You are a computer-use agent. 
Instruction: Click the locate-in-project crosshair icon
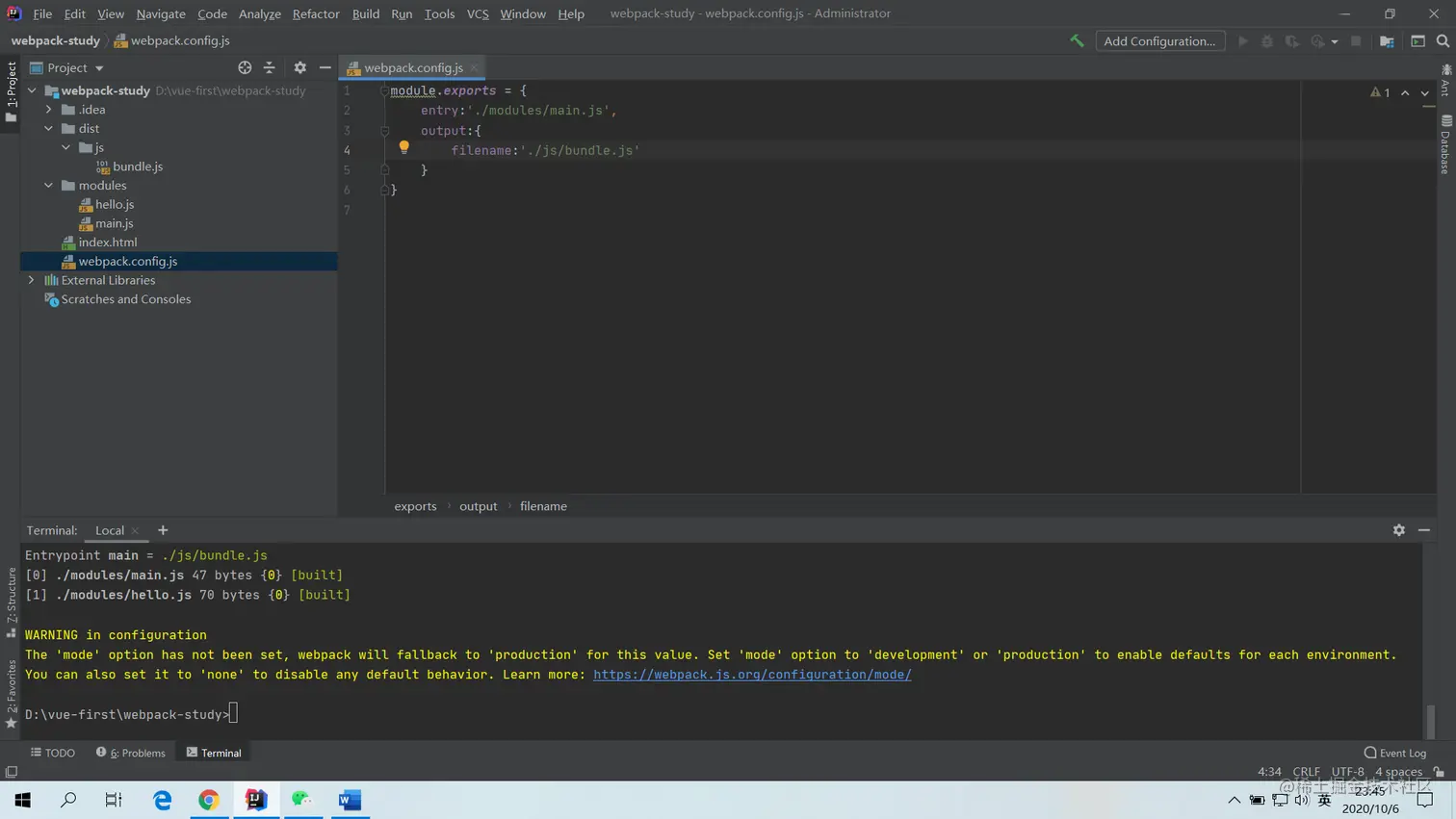pos(245,67)
